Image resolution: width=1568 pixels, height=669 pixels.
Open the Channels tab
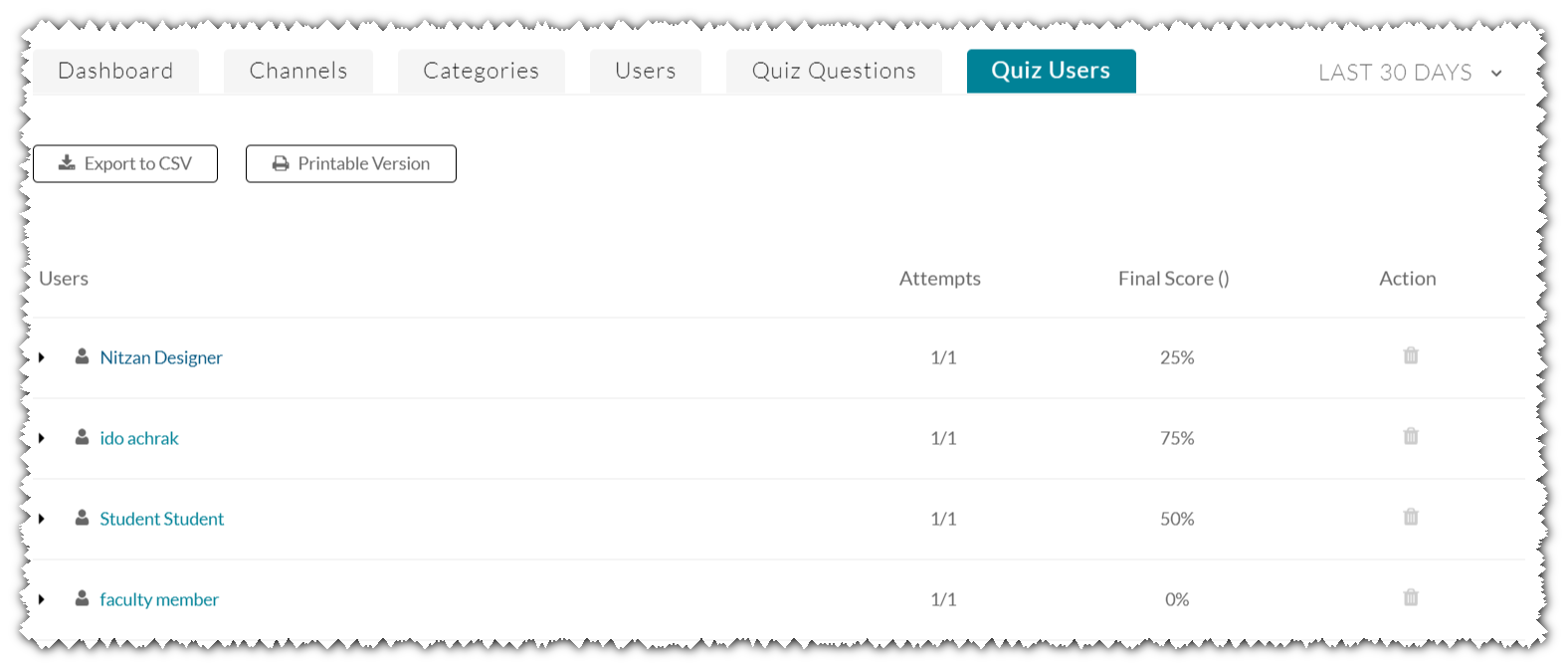coord(298,71)
